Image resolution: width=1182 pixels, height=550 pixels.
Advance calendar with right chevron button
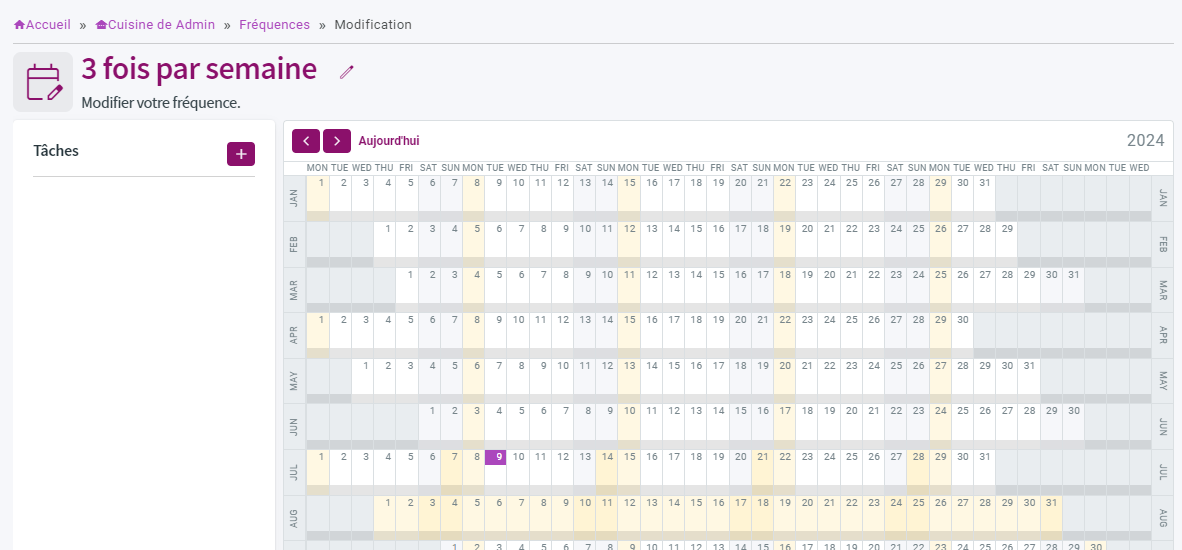pos(336,141)
